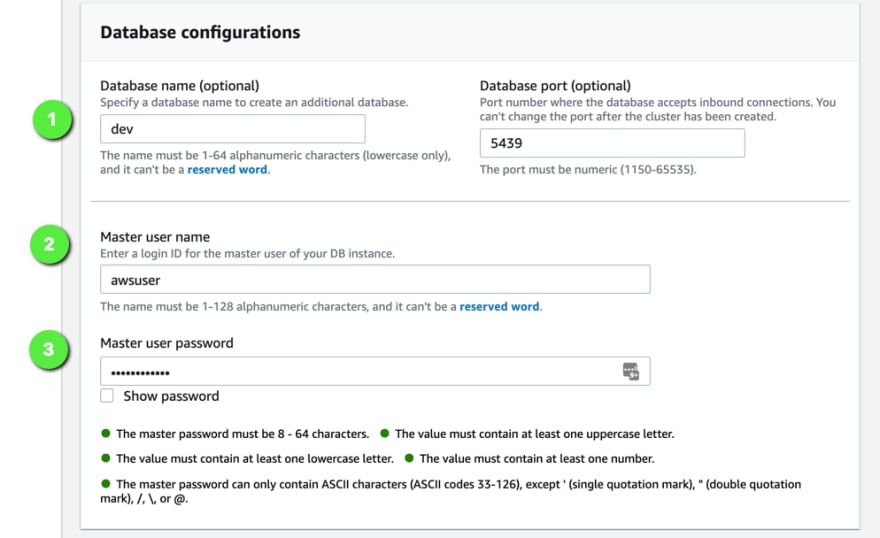880x538 pixels.
Task: Click the password manager icon in password field
Action: tap(631, 371)
